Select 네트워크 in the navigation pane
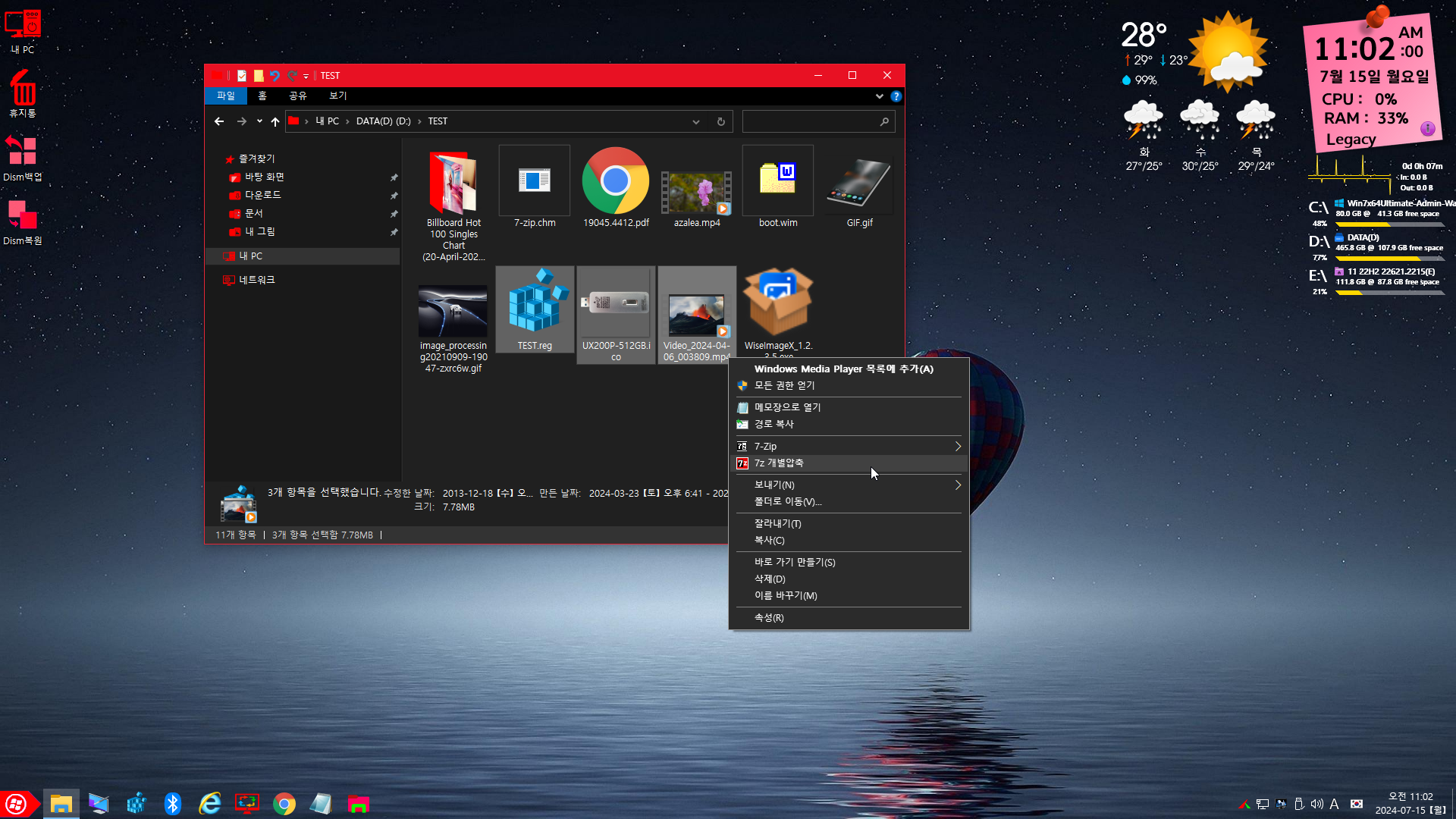The image size is (1456, 819). (x=256, y=280)
